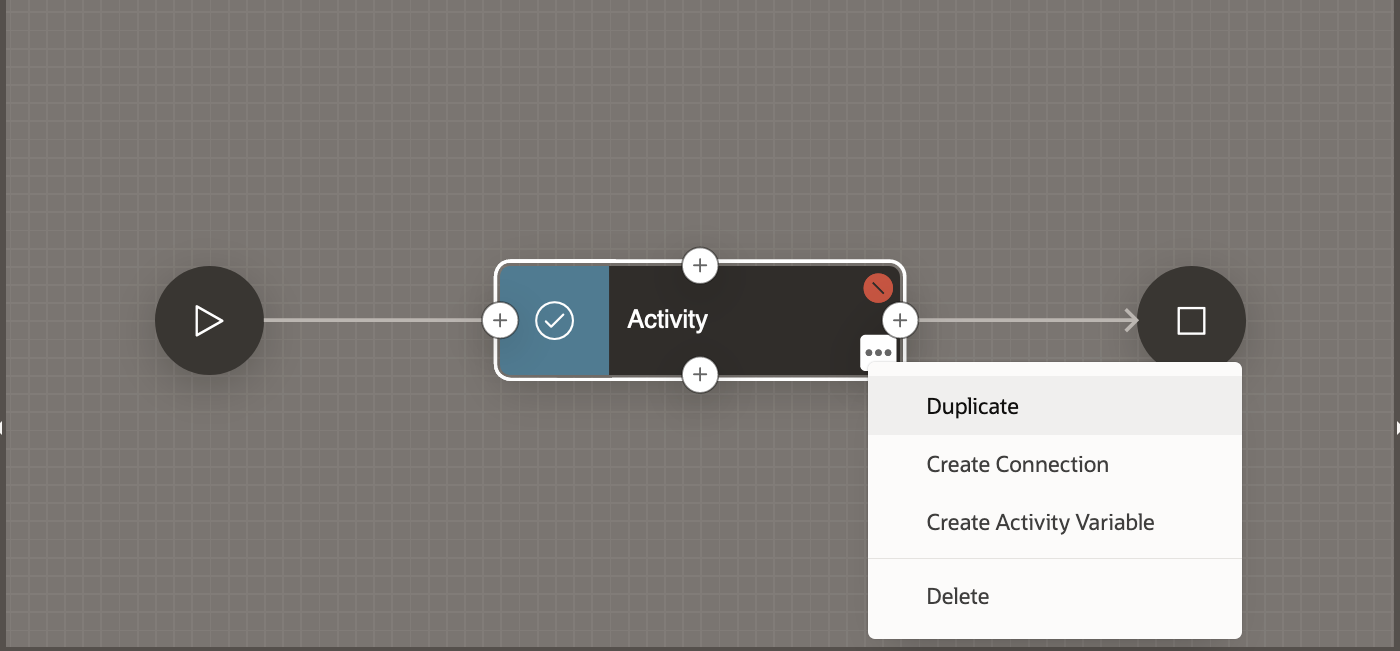
Task: Click the End node stop icon
Action: point(1191,321)
